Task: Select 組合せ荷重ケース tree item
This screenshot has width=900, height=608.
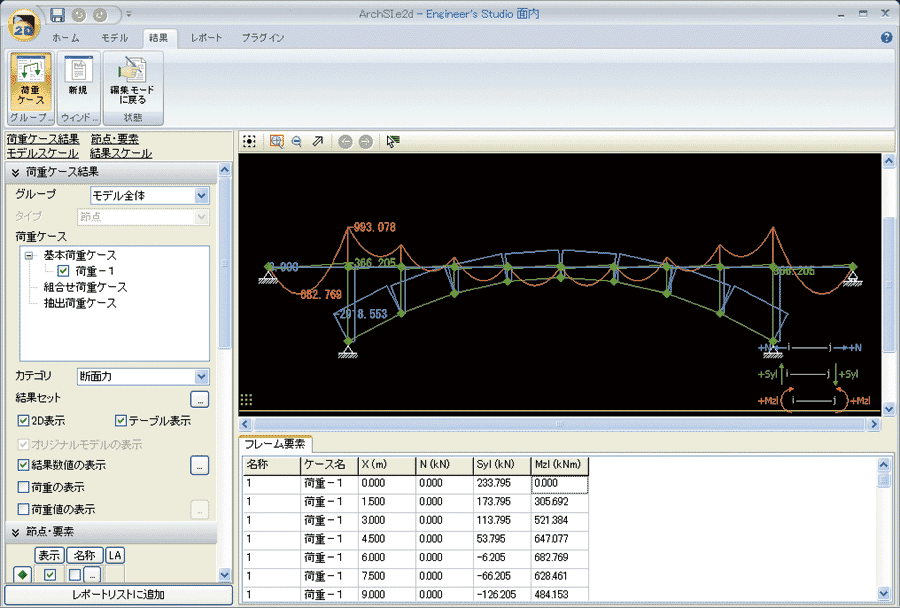Action: click(x=85, y=287)
